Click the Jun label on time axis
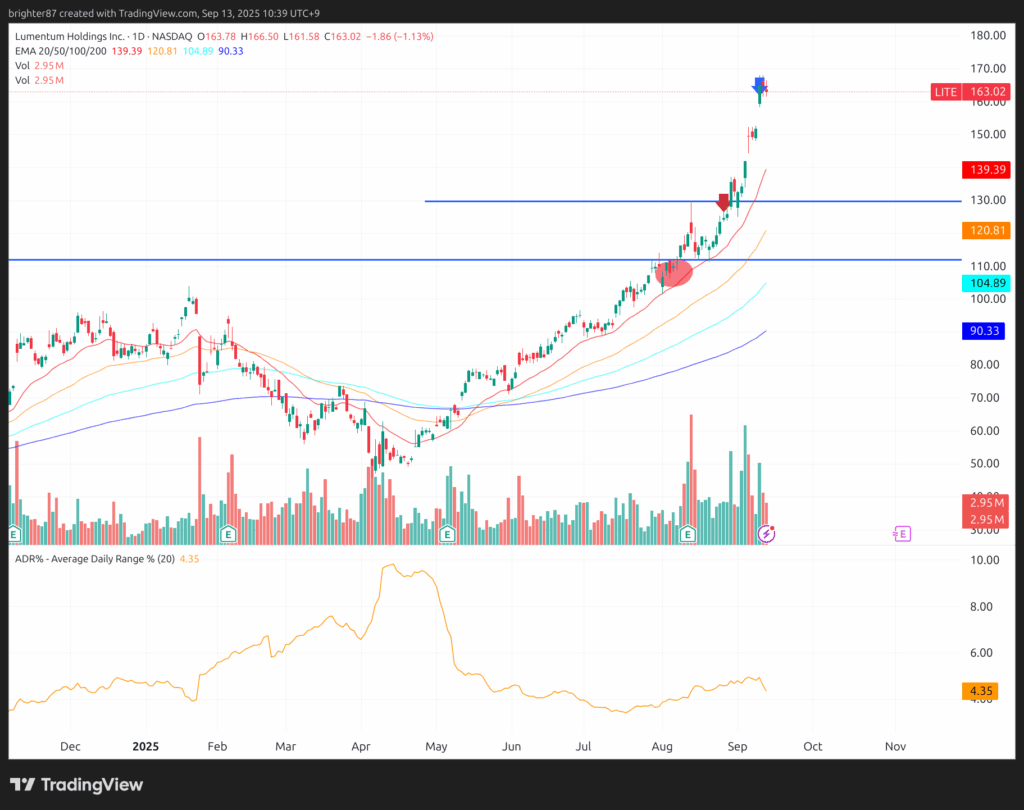This screenshot has width=1024, height=810. coord(511,746)
